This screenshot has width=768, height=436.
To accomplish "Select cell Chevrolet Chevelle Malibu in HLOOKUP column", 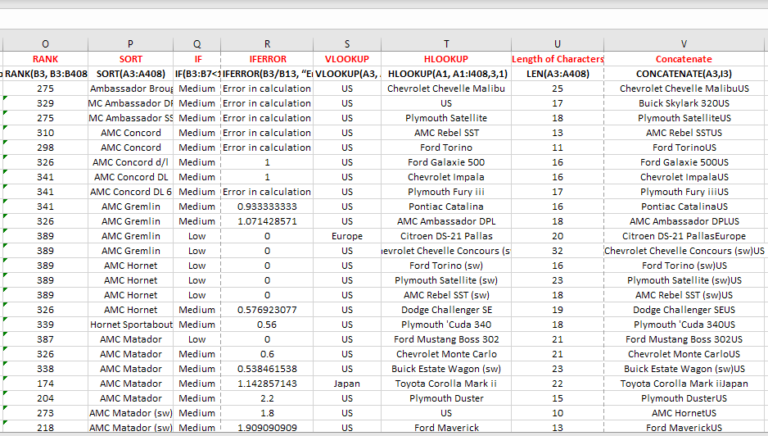I will click(x=446, y=89).
